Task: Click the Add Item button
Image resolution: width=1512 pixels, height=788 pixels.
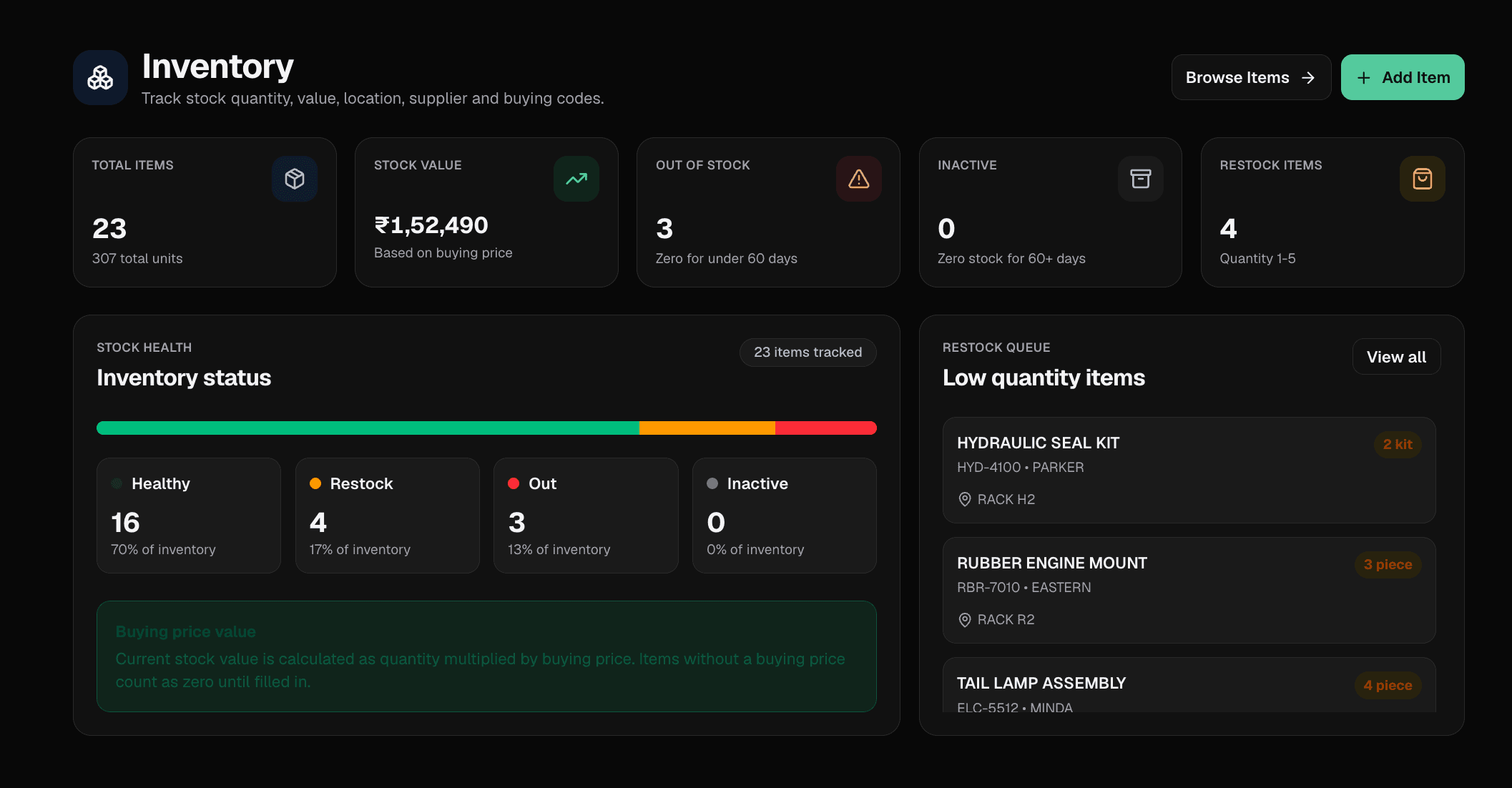Action: click(x=1403, y=77)
